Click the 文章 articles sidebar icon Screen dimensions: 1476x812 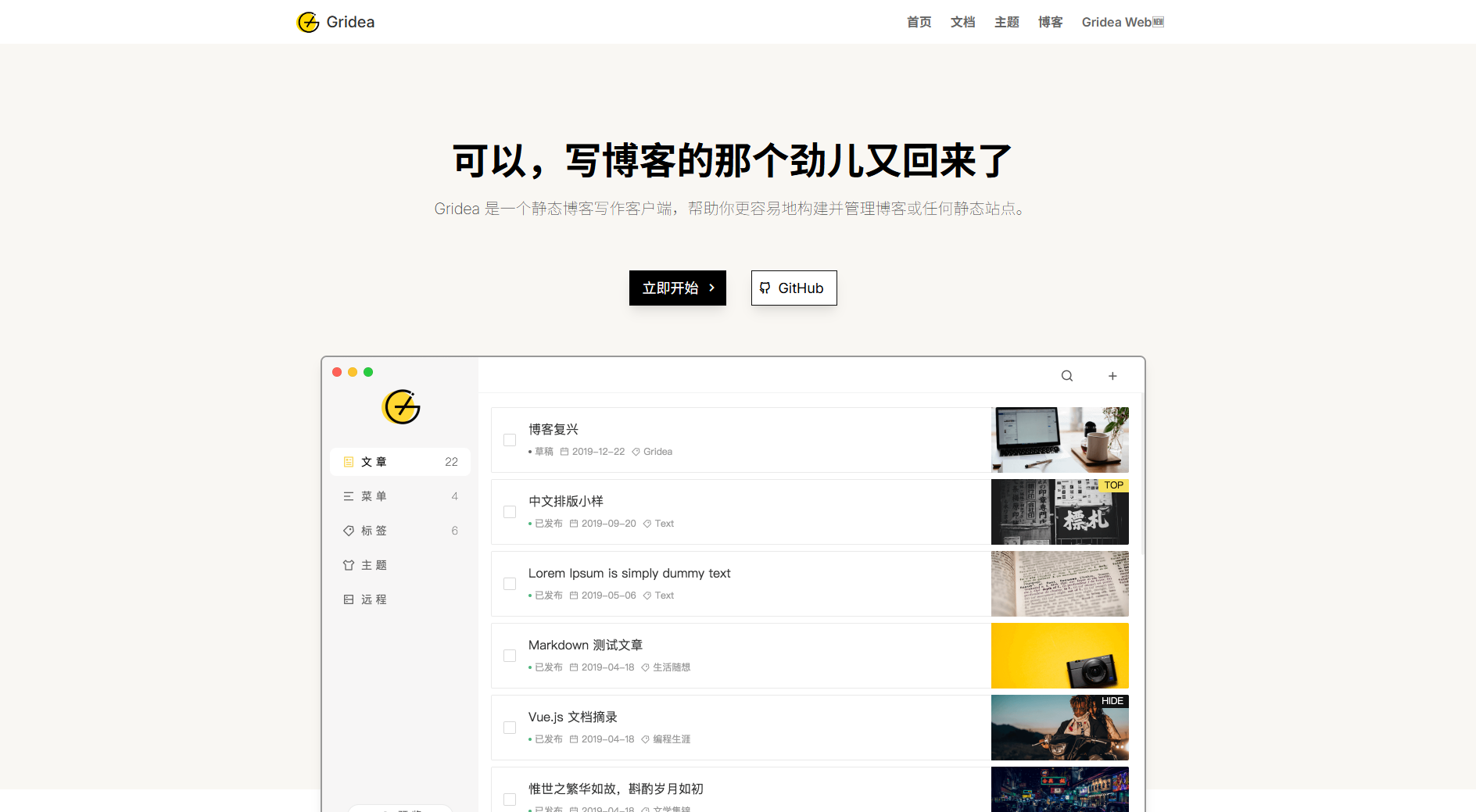[x=349, y=462]
